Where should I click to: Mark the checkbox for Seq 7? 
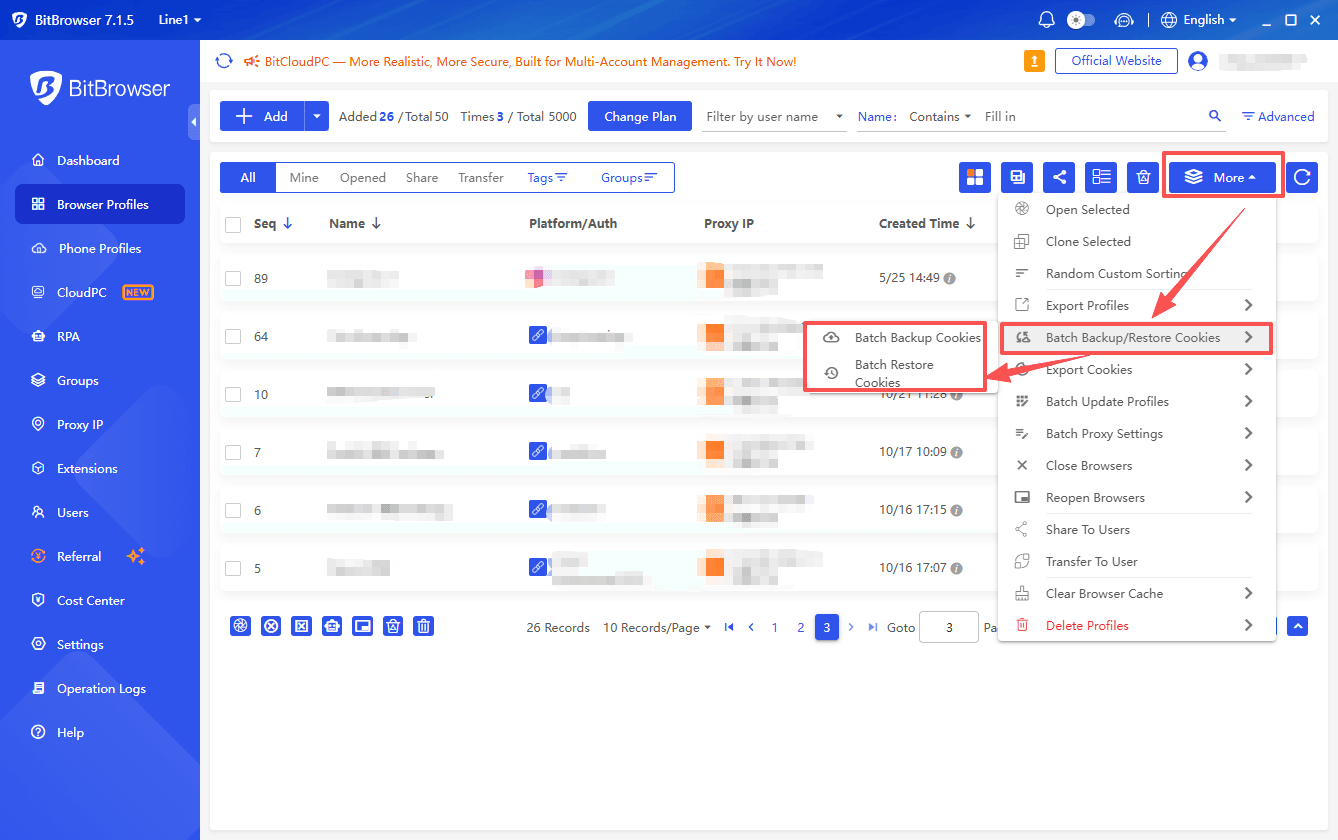coord(233,452)
